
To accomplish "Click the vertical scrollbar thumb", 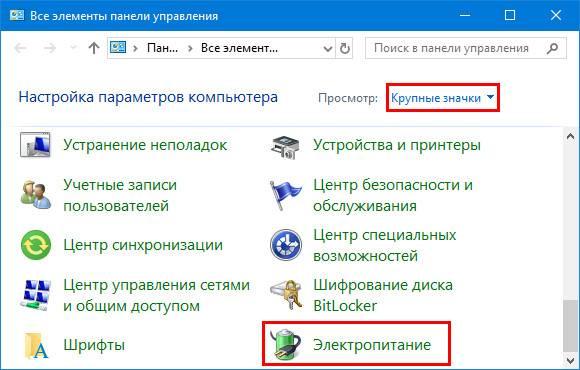I will 570,325.
